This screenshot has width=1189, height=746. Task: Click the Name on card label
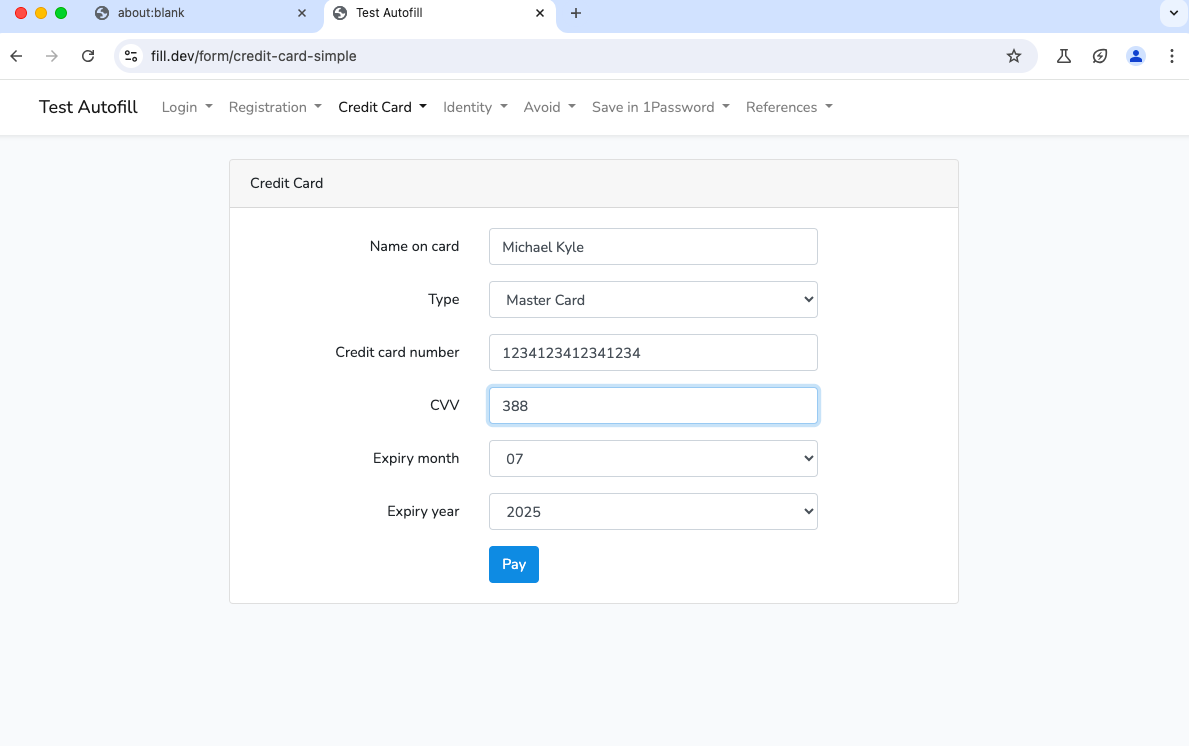[414, 246]
